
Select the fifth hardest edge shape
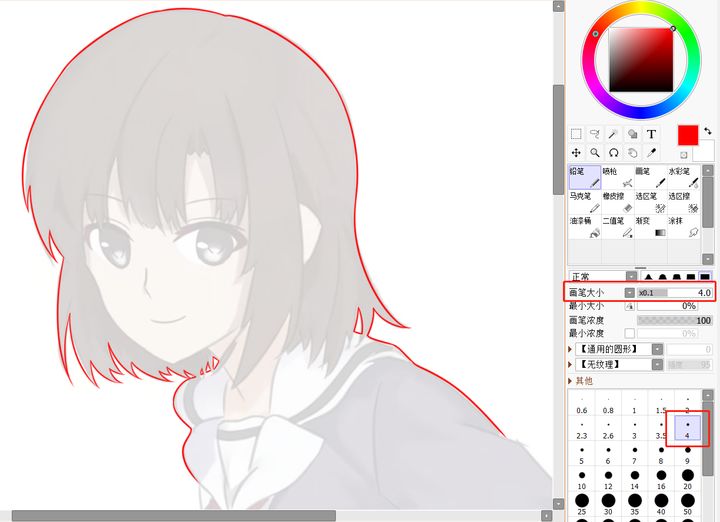tap(705, 276)
